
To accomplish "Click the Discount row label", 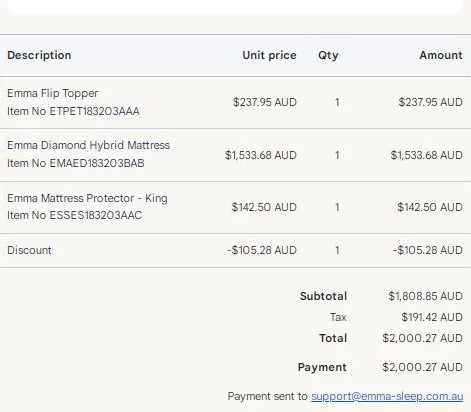I will pyautogui.click(x=29, y=250).
